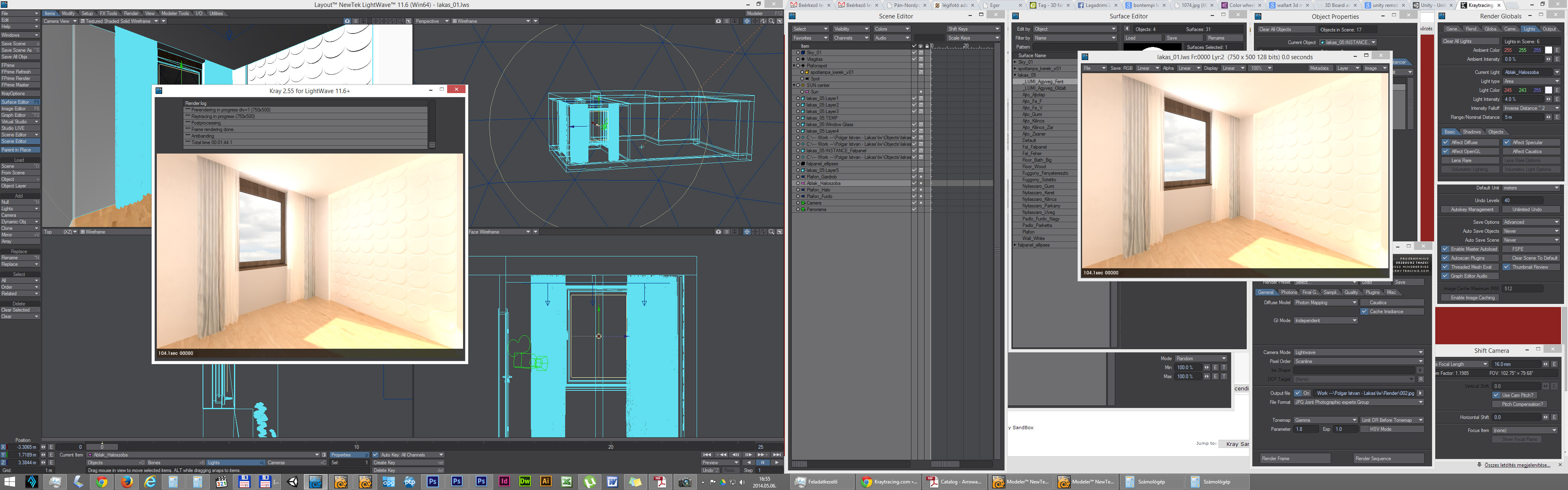This screenshot has height=490, width=1568.
Task: Click the viewport zoom magnifier icon
Action: 771,21
